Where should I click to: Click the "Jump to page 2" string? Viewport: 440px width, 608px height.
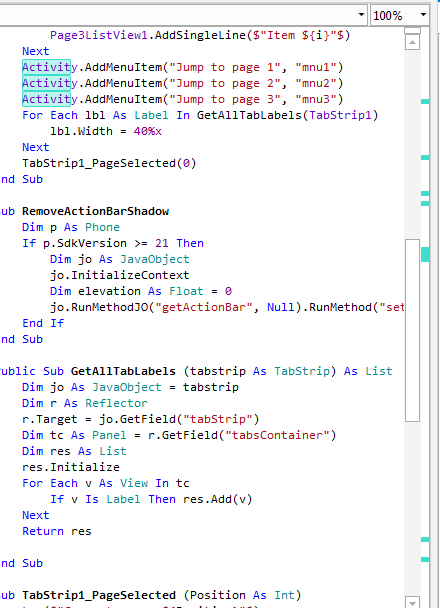click(x=224, y=83)
